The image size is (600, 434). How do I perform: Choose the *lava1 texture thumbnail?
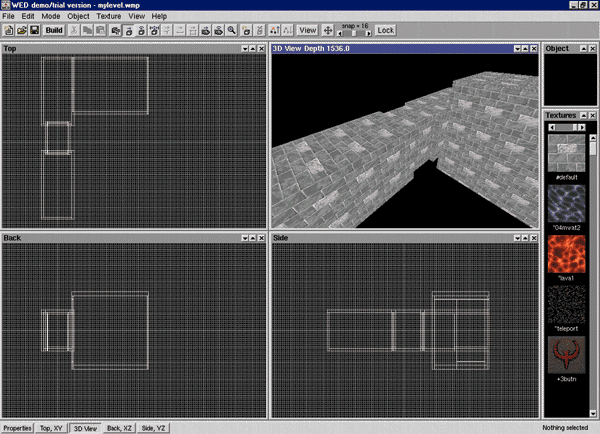567,255
